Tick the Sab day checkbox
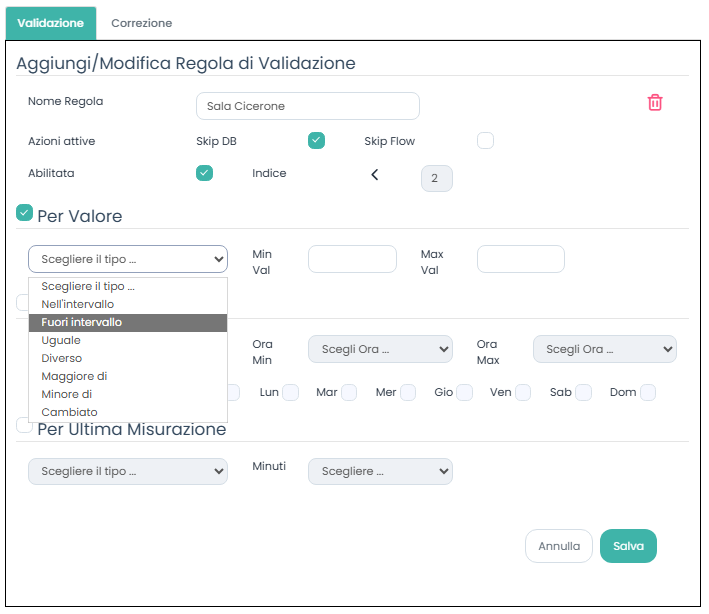Screen dimensions: 709x614 pos(584,393)
